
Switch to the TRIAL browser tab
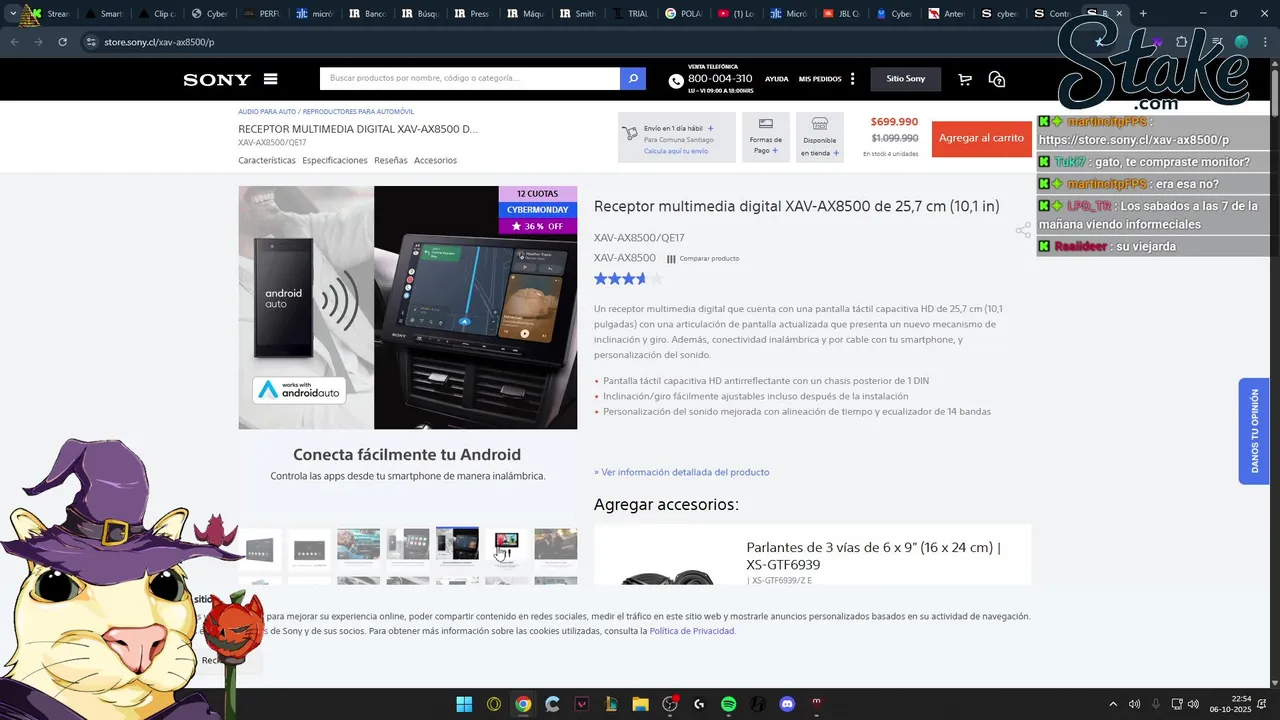(x=632, y=14)
